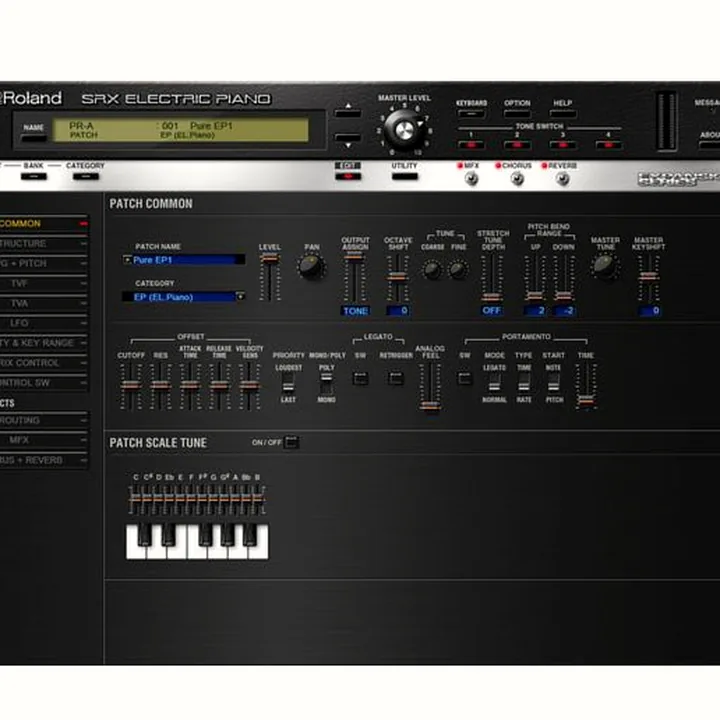Screen dimensions: 720x720
Task: Toggle Tone Switch 4
Action: click(608, 145)
